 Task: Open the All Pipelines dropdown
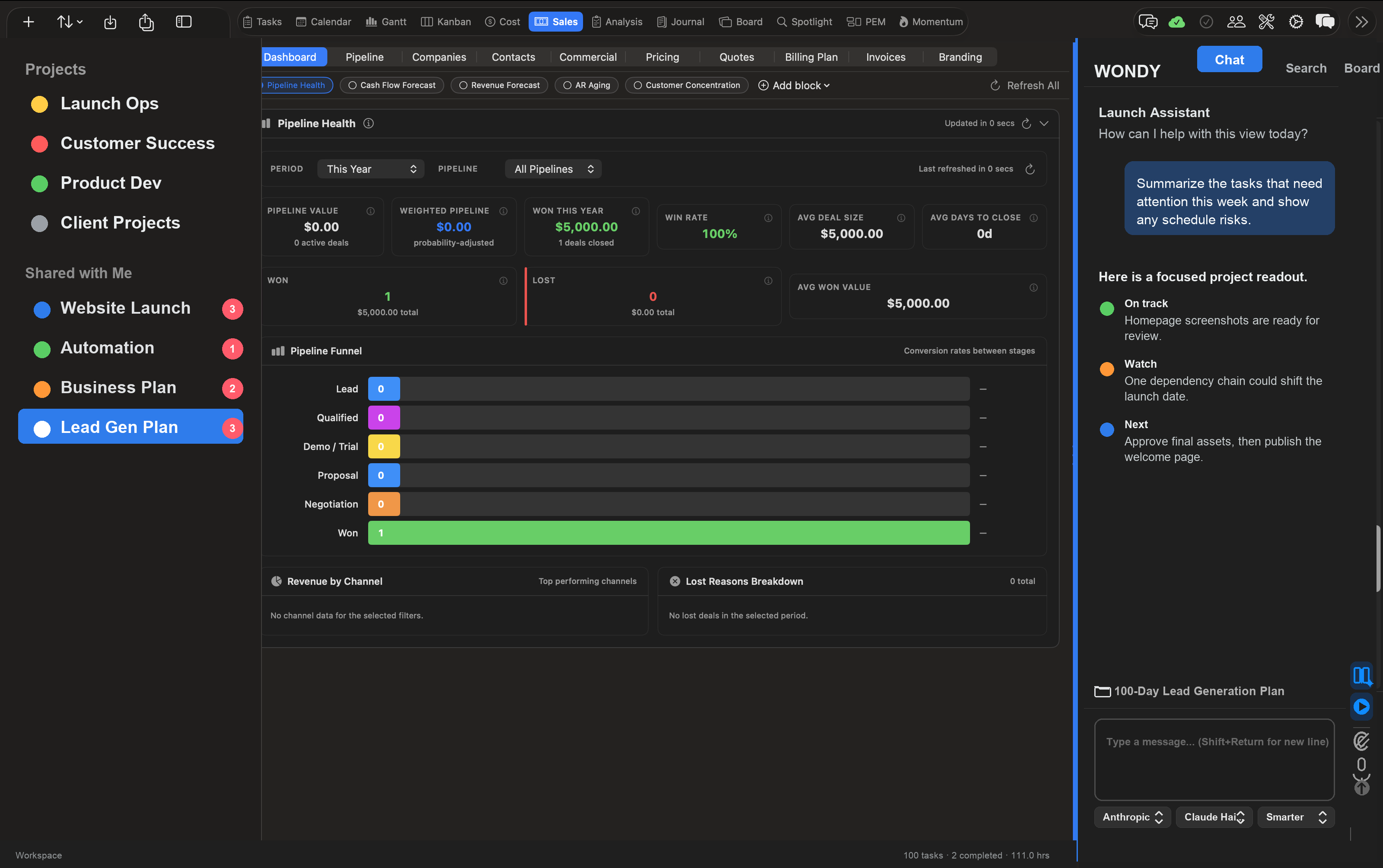553,169
